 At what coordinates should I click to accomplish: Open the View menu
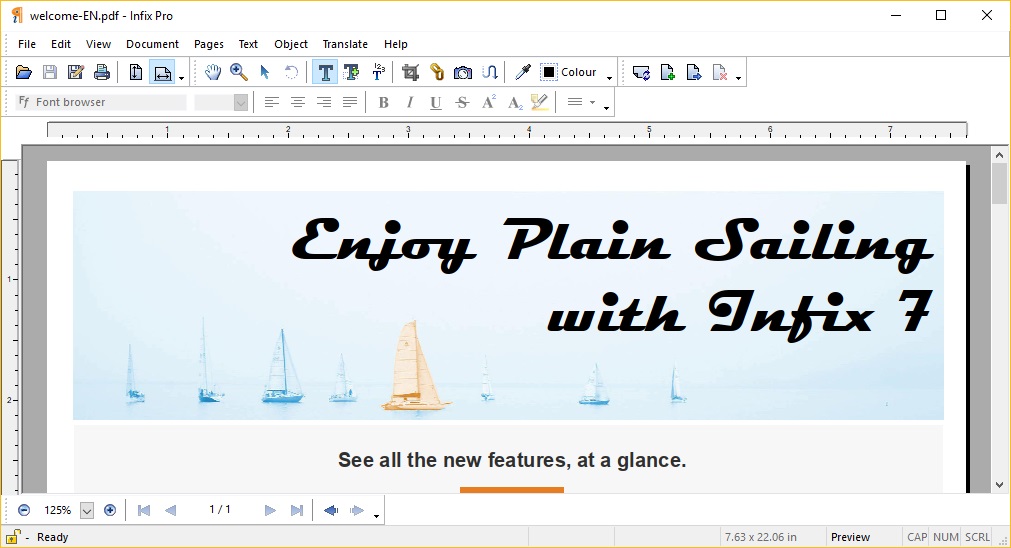98,44
